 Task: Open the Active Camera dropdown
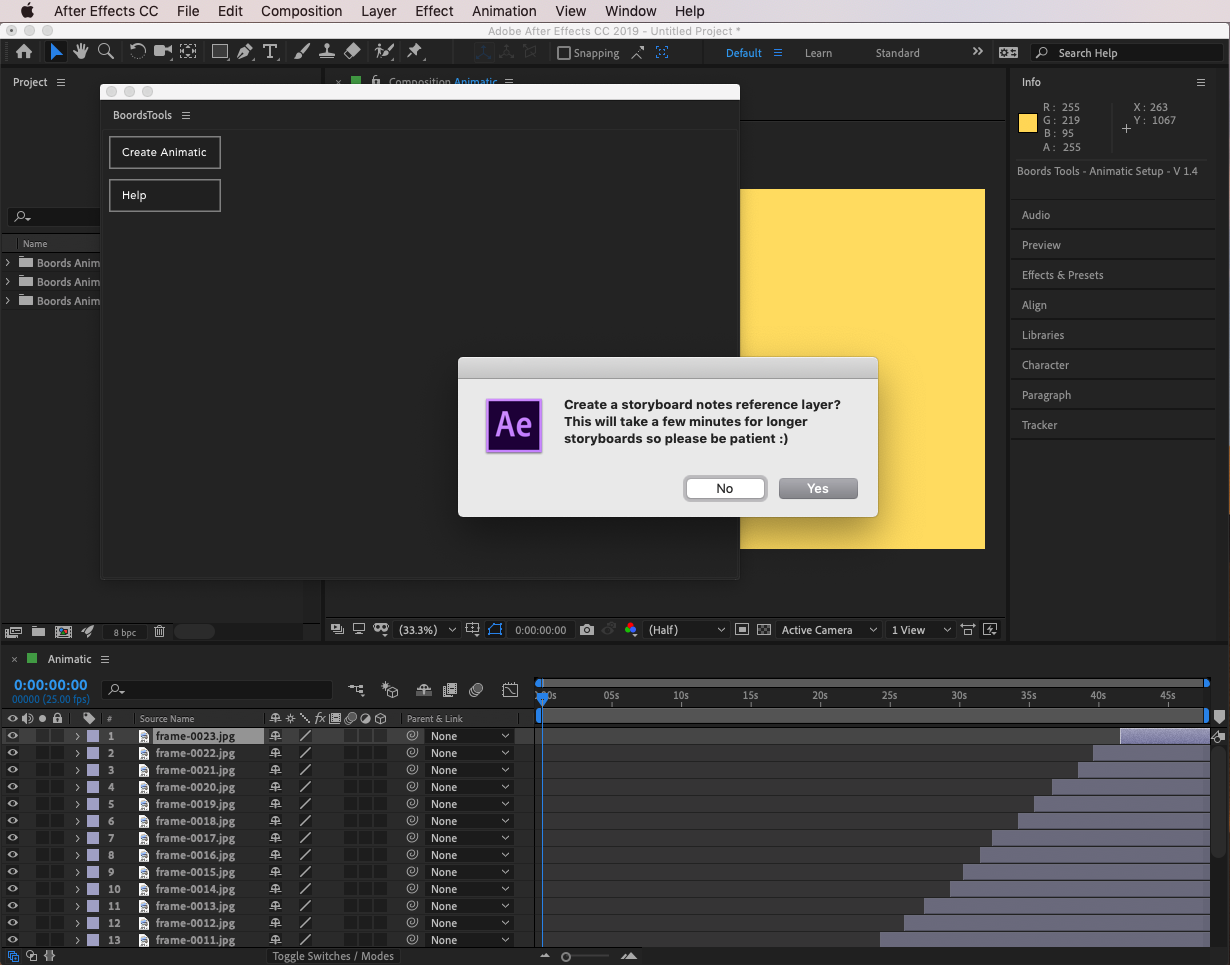[x=829, y=630]
